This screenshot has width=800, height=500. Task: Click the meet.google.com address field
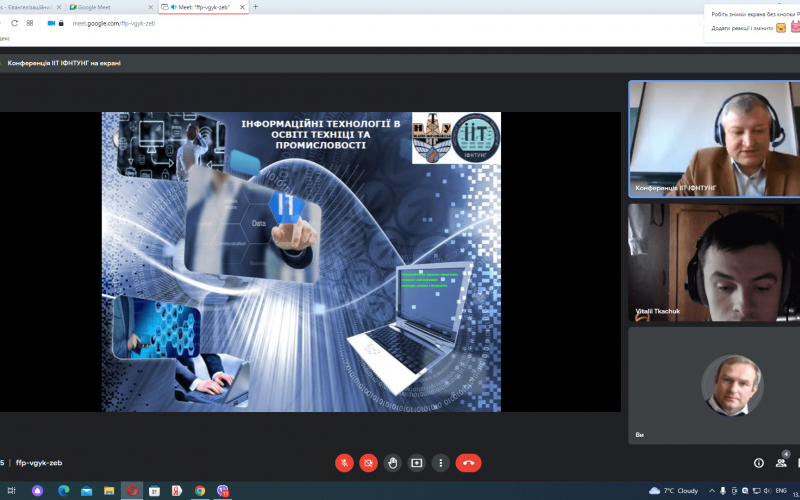point(114,23)
